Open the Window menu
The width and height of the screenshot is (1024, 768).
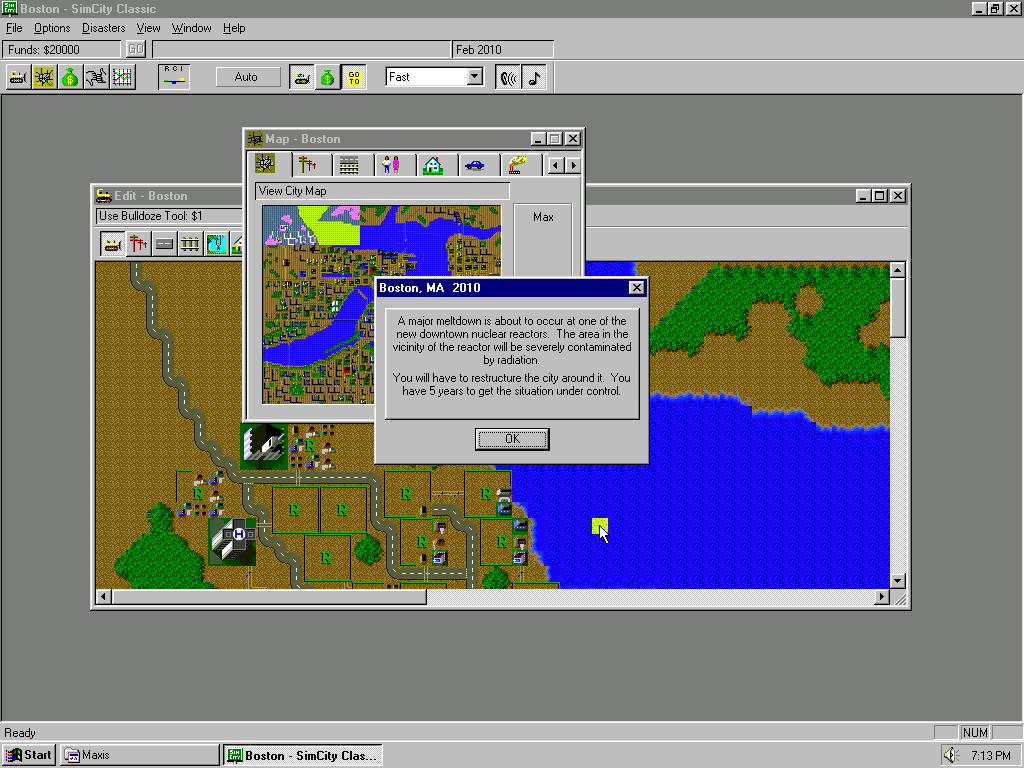tap(191, 28)
